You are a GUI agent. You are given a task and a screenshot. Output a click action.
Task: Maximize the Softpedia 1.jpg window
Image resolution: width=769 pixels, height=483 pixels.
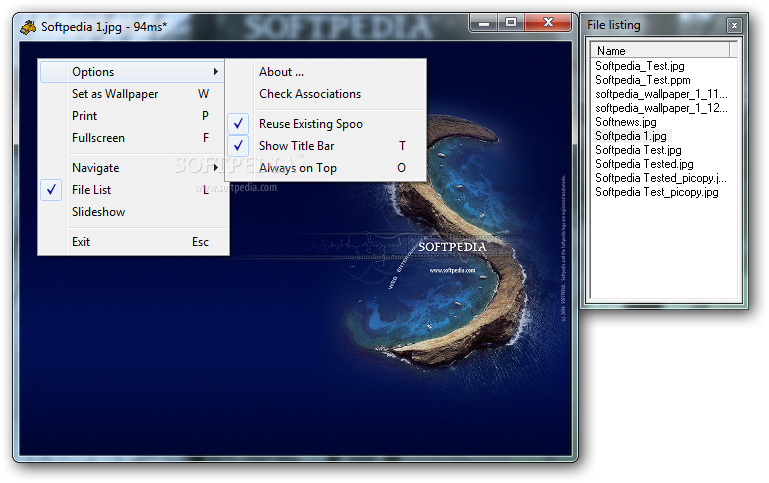click(511, 23)
